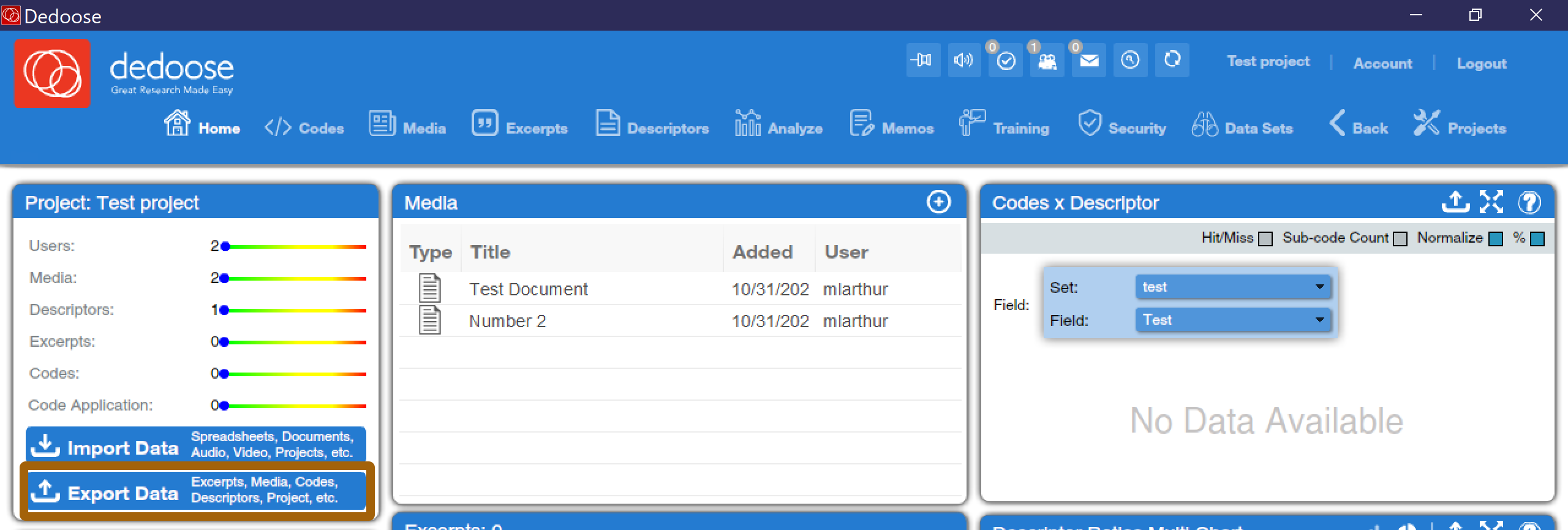Add media with the plus icon

click(938, 202)
